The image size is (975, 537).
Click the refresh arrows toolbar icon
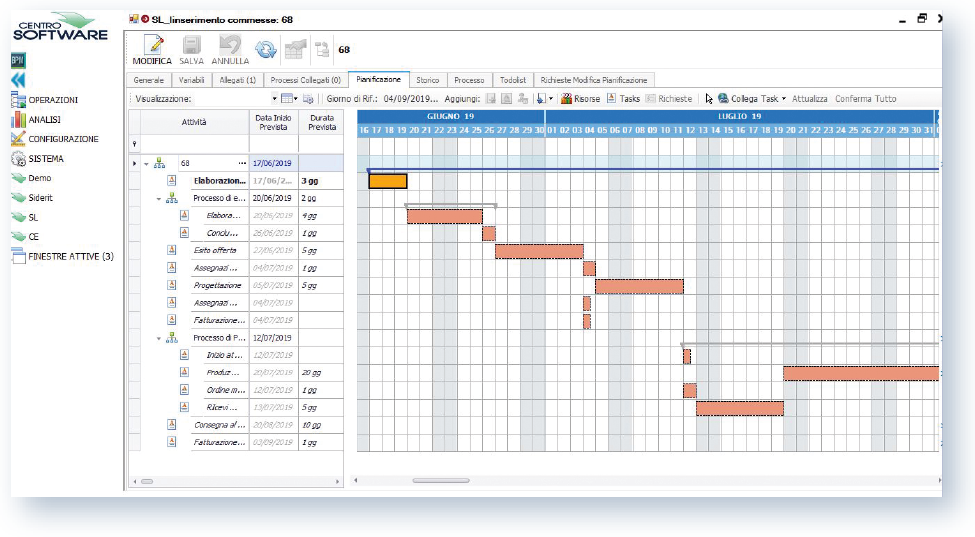coord(265,49)
